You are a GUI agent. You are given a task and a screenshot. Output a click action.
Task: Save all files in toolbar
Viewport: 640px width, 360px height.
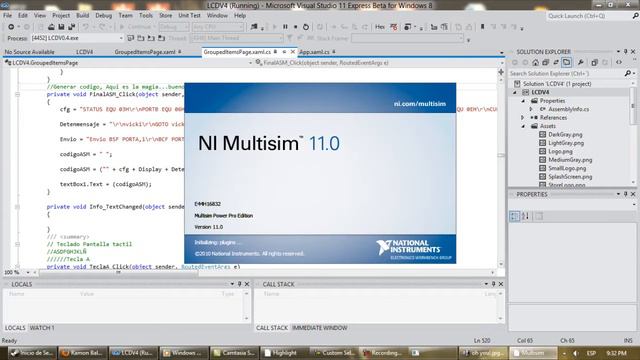(x=71, y=27)
